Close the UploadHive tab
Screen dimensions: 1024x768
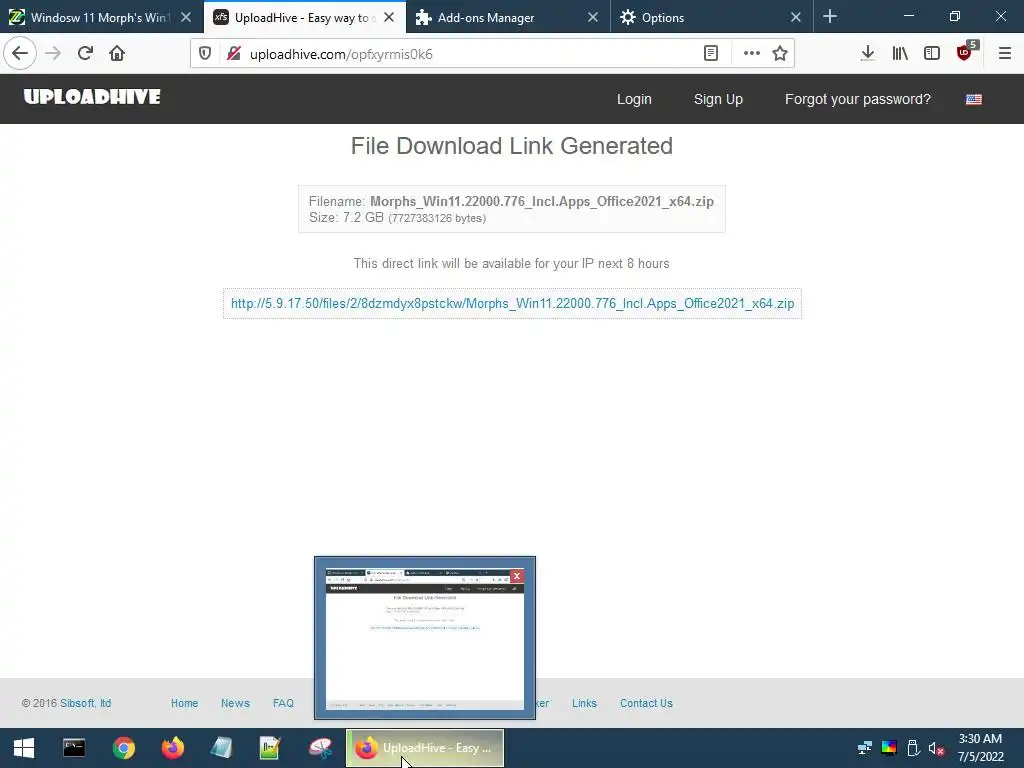[x=389, y=18]
